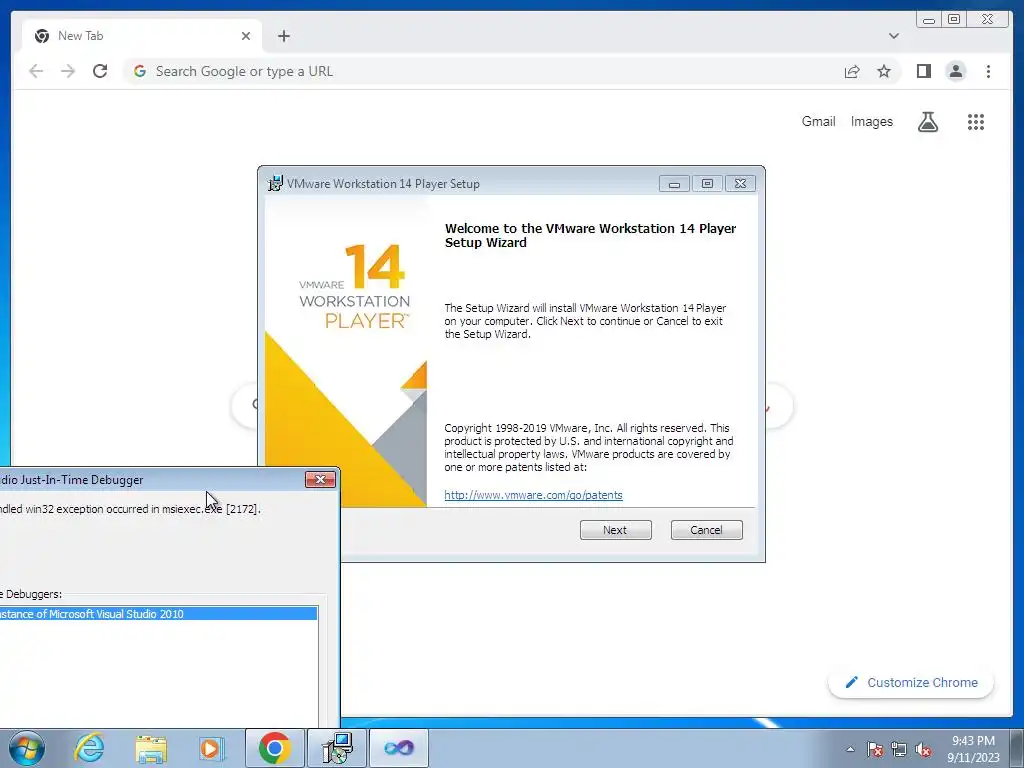Select the Microsoft Visual Studio 2010 instance
Image resolution: width=1024 pixels, height=768 pixels.
(x=159, y=614)
